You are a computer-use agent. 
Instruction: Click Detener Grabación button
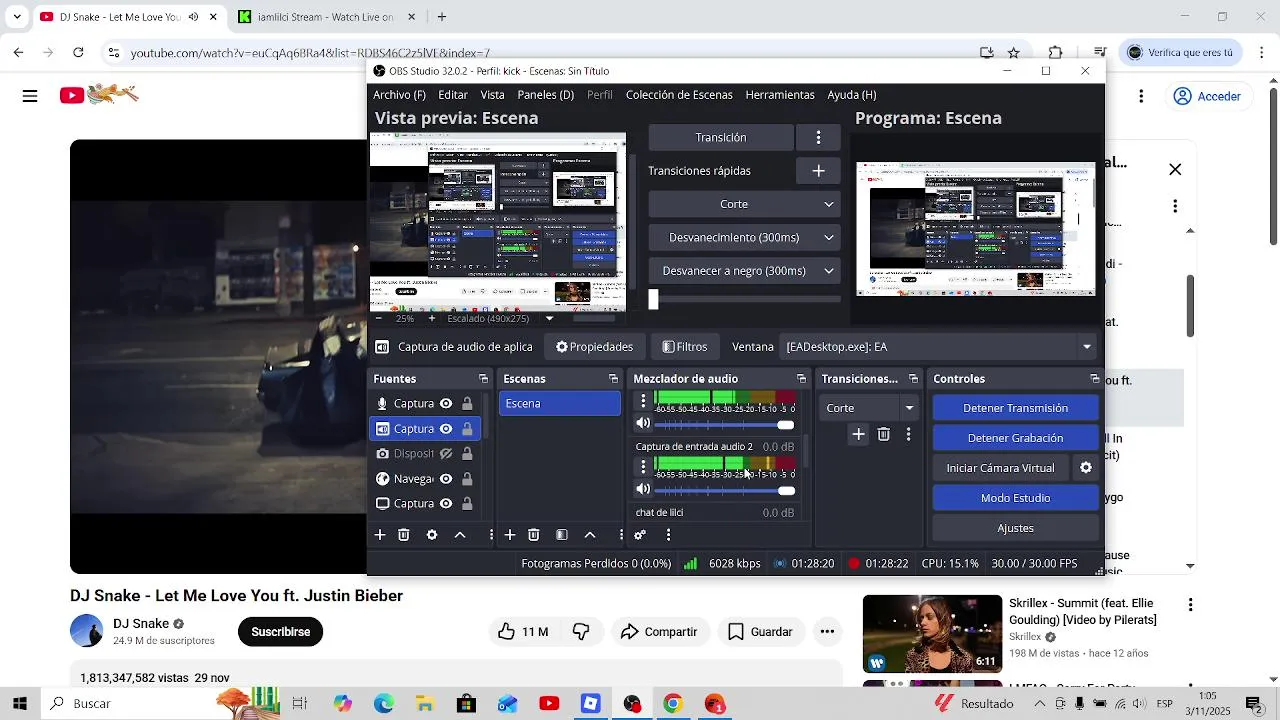(1015, 438)
